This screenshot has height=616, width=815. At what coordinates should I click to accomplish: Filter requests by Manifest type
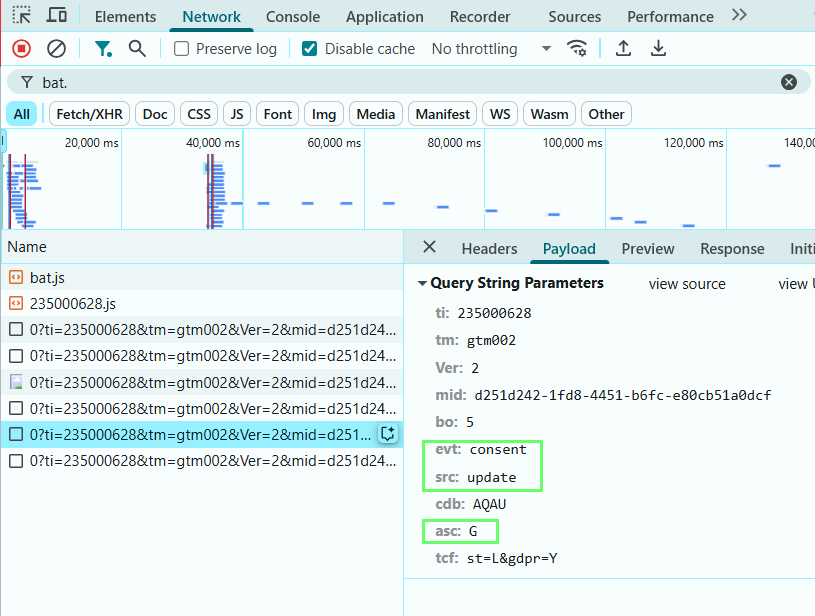click(x=442, y=114)
